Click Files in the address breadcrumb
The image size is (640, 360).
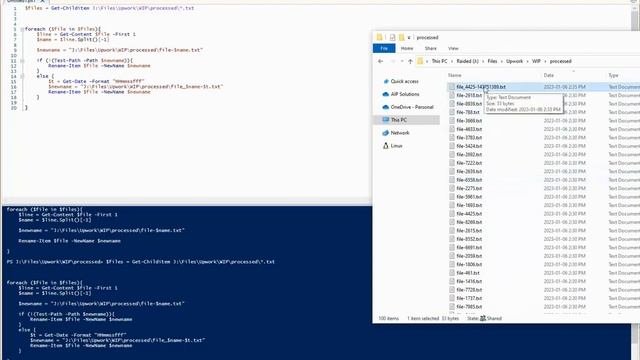click(492, 61)
